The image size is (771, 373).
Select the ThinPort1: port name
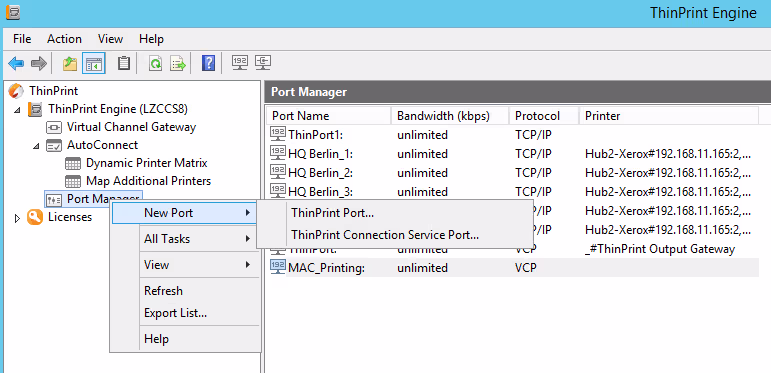click(315, 135)
